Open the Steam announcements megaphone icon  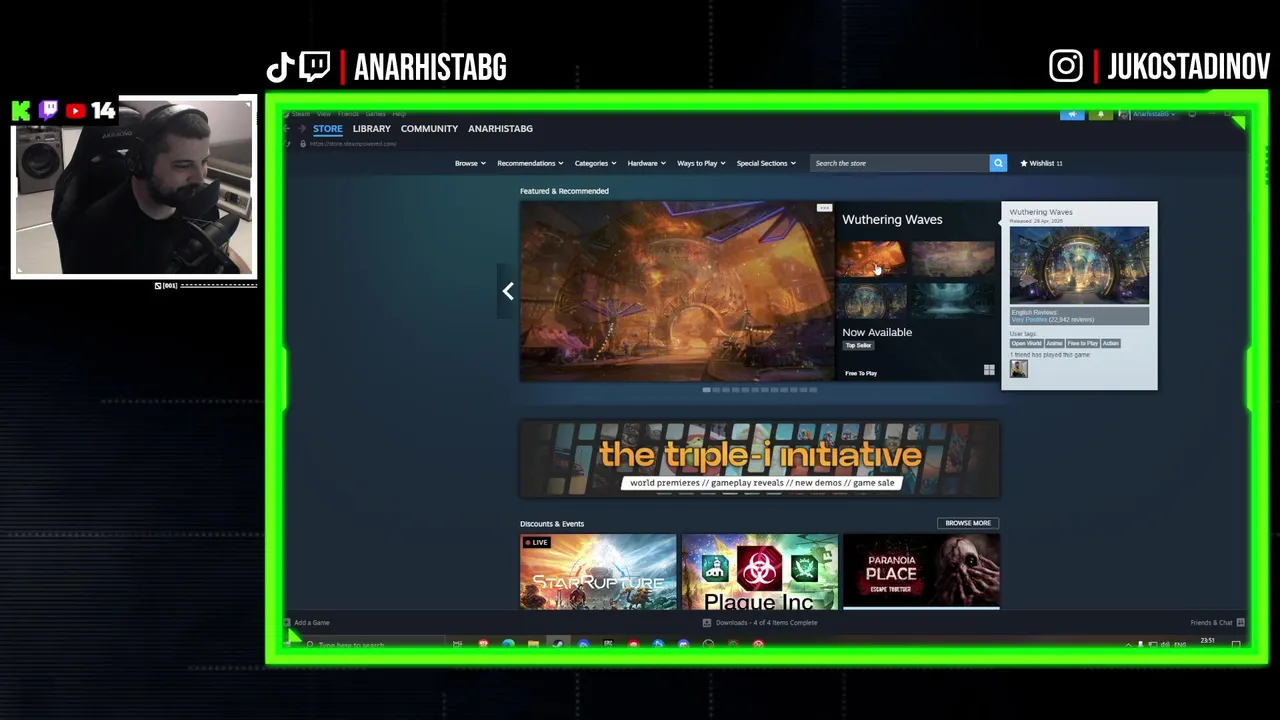(x=1072, y=114)
